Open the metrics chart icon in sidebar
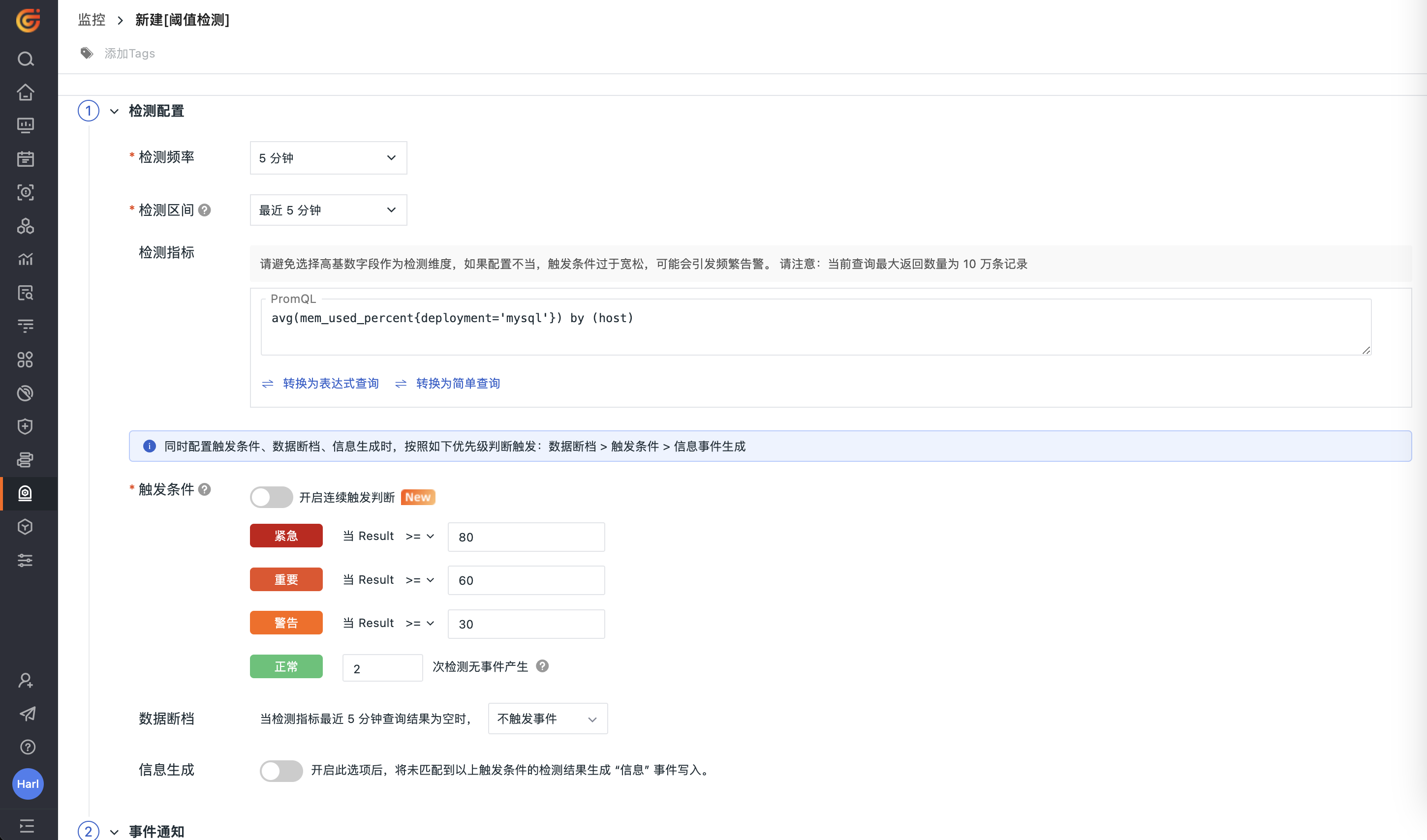1427x840 pixels. (26, 259)
